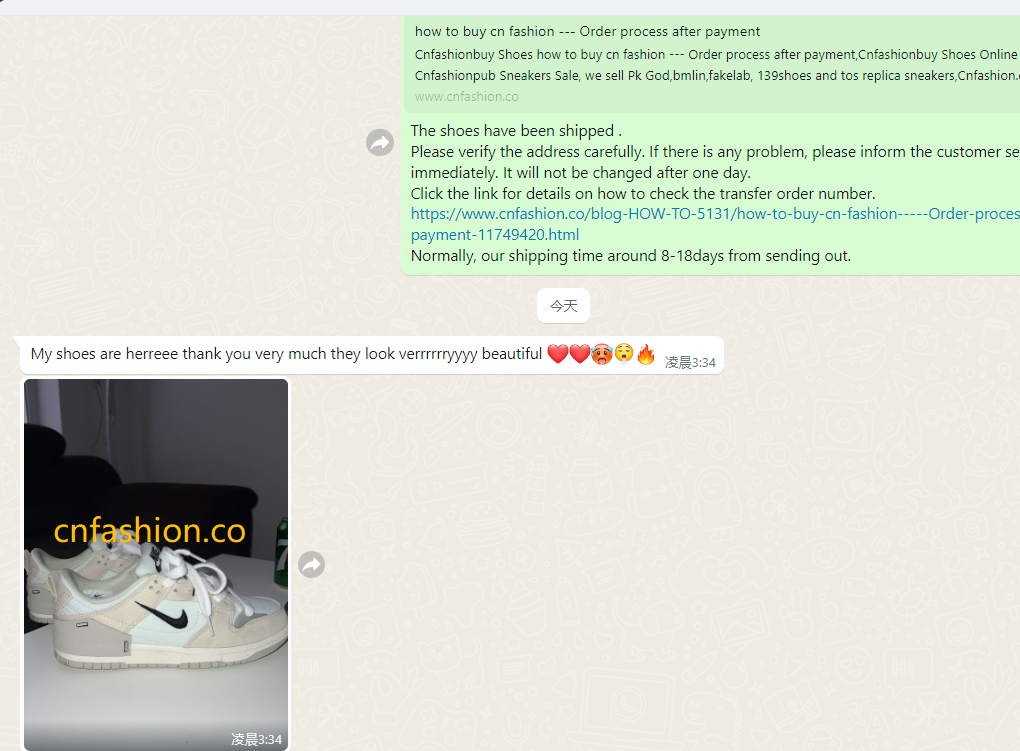Forward the sneaker photo message
The height and width of the screenshot is (751, 1020).
click(x=312, y=564)
